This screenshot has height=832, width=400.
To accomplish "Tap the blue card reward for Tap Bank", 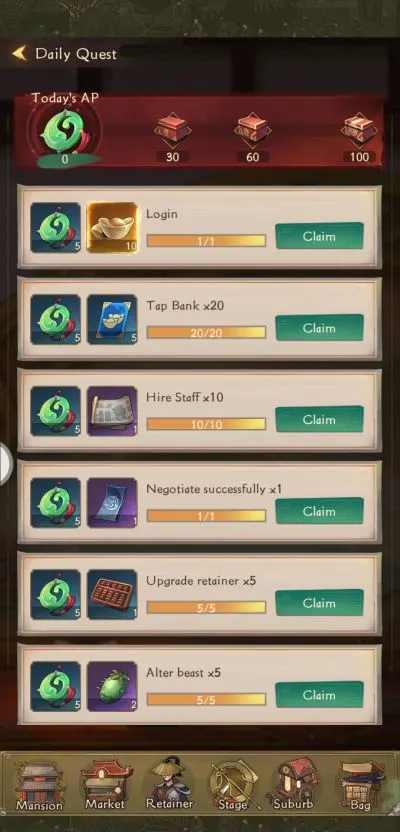I will click(x=112, y=319).
